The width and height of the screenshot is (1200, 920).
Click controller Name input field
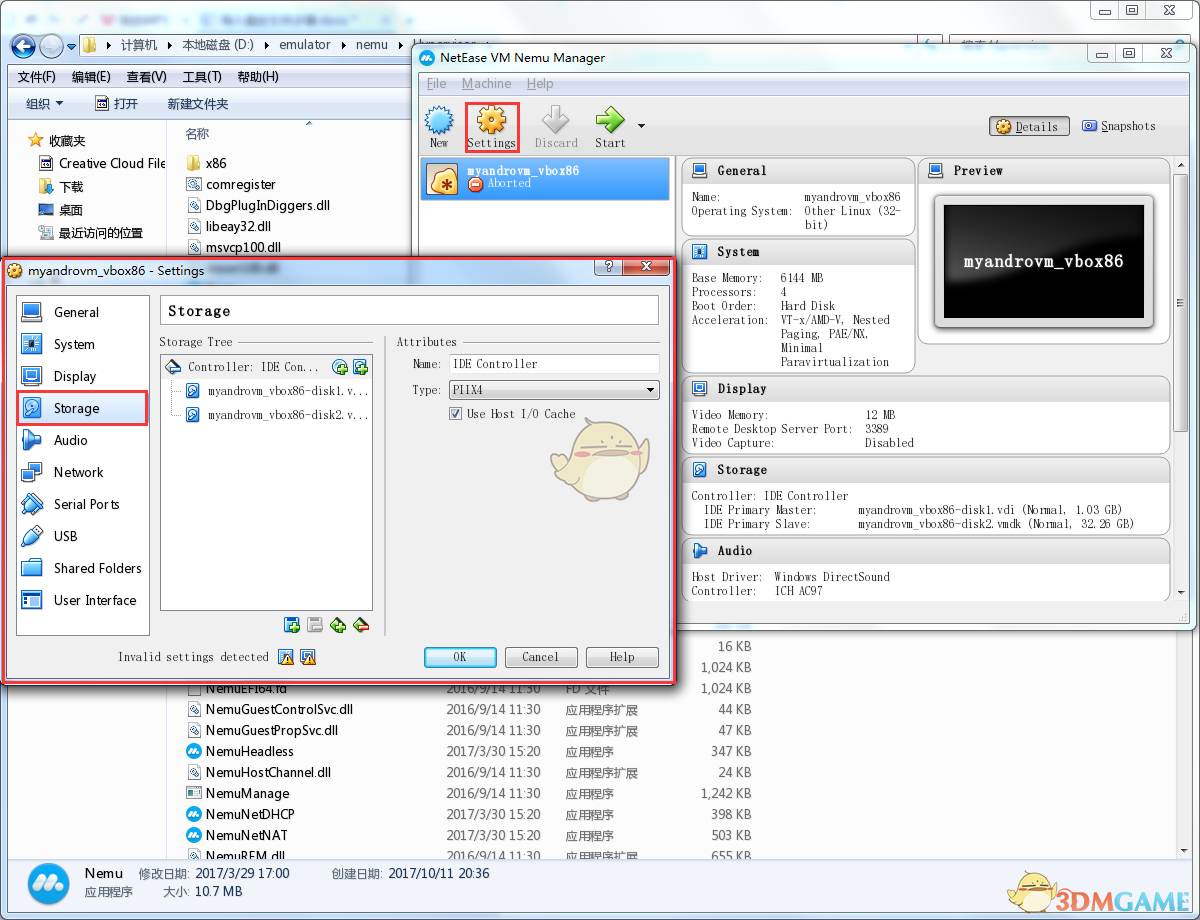[554, 364]
